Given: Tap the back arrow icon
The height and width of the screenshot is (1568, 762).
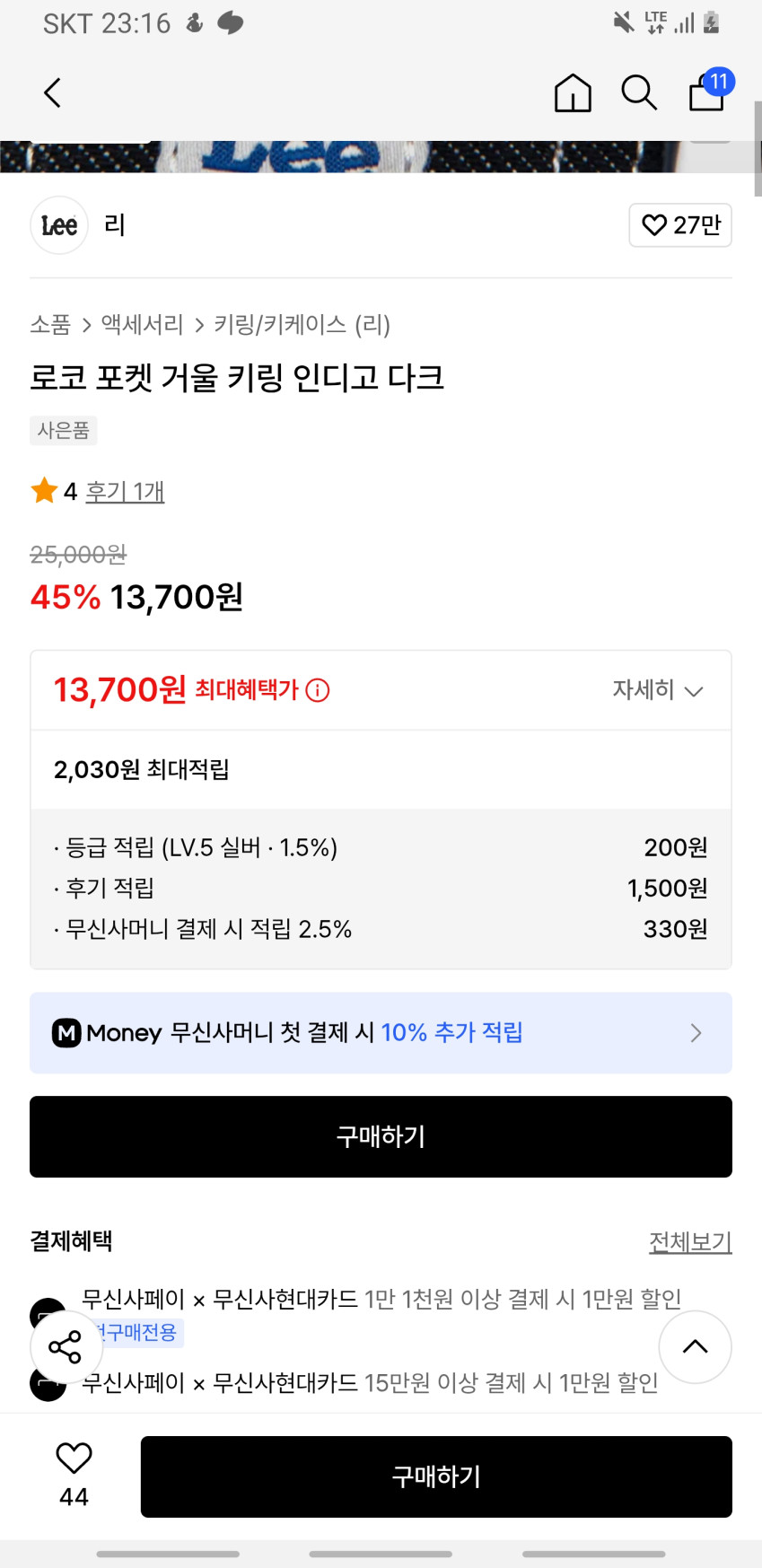Looking at the screenshot, I should point(53,92).
